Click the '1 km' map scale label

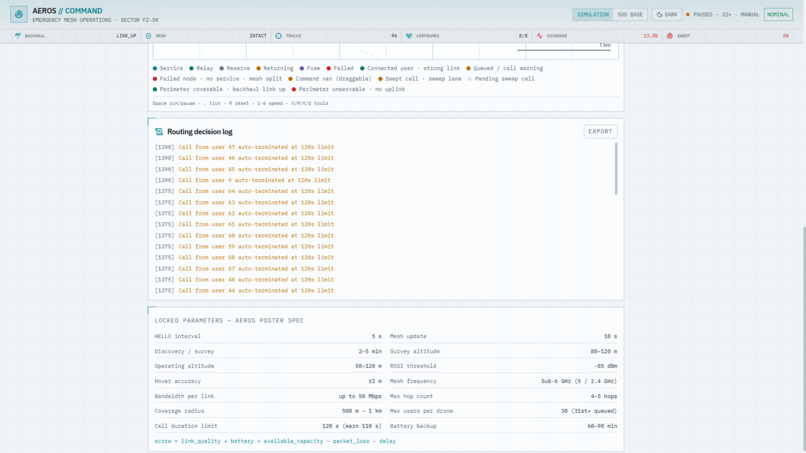[x=604, y=45]
